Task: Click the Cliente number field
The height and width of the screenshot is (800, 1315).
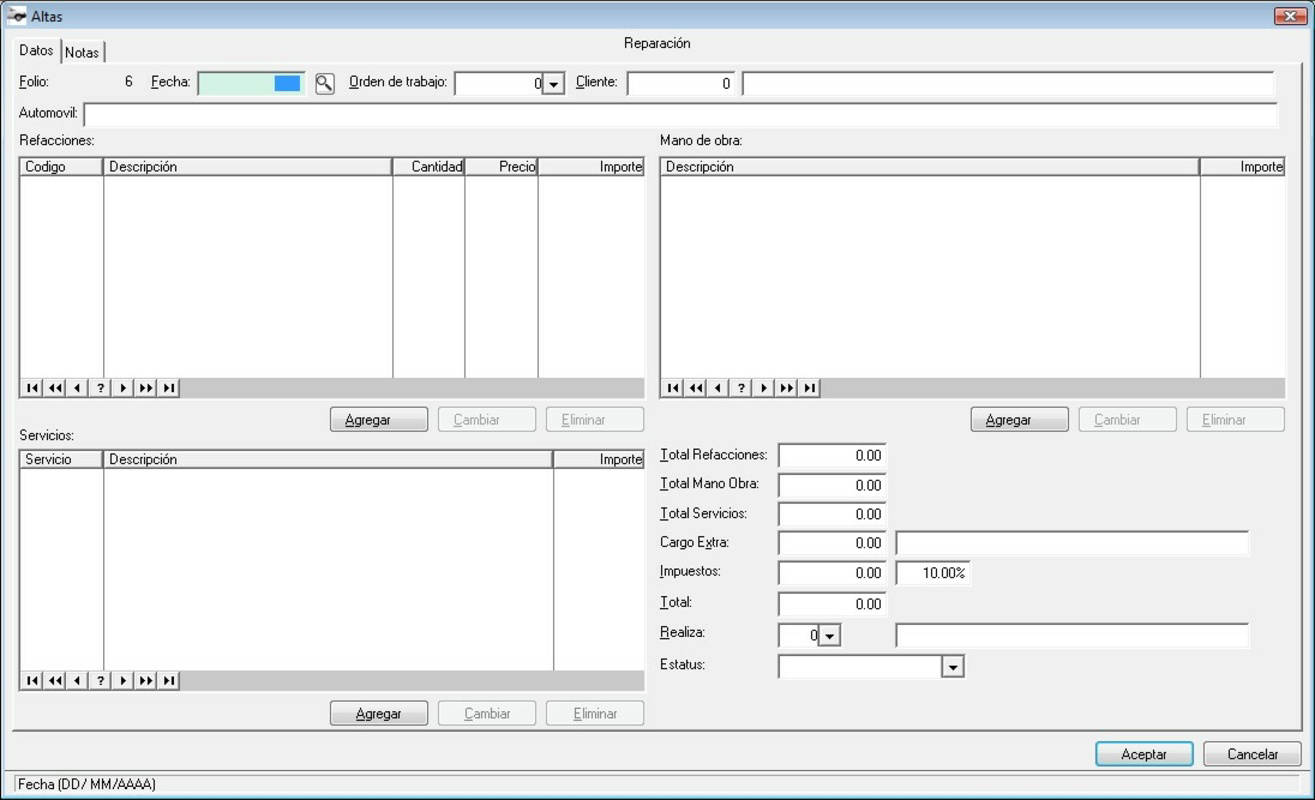Action: (x=681, y=84)
